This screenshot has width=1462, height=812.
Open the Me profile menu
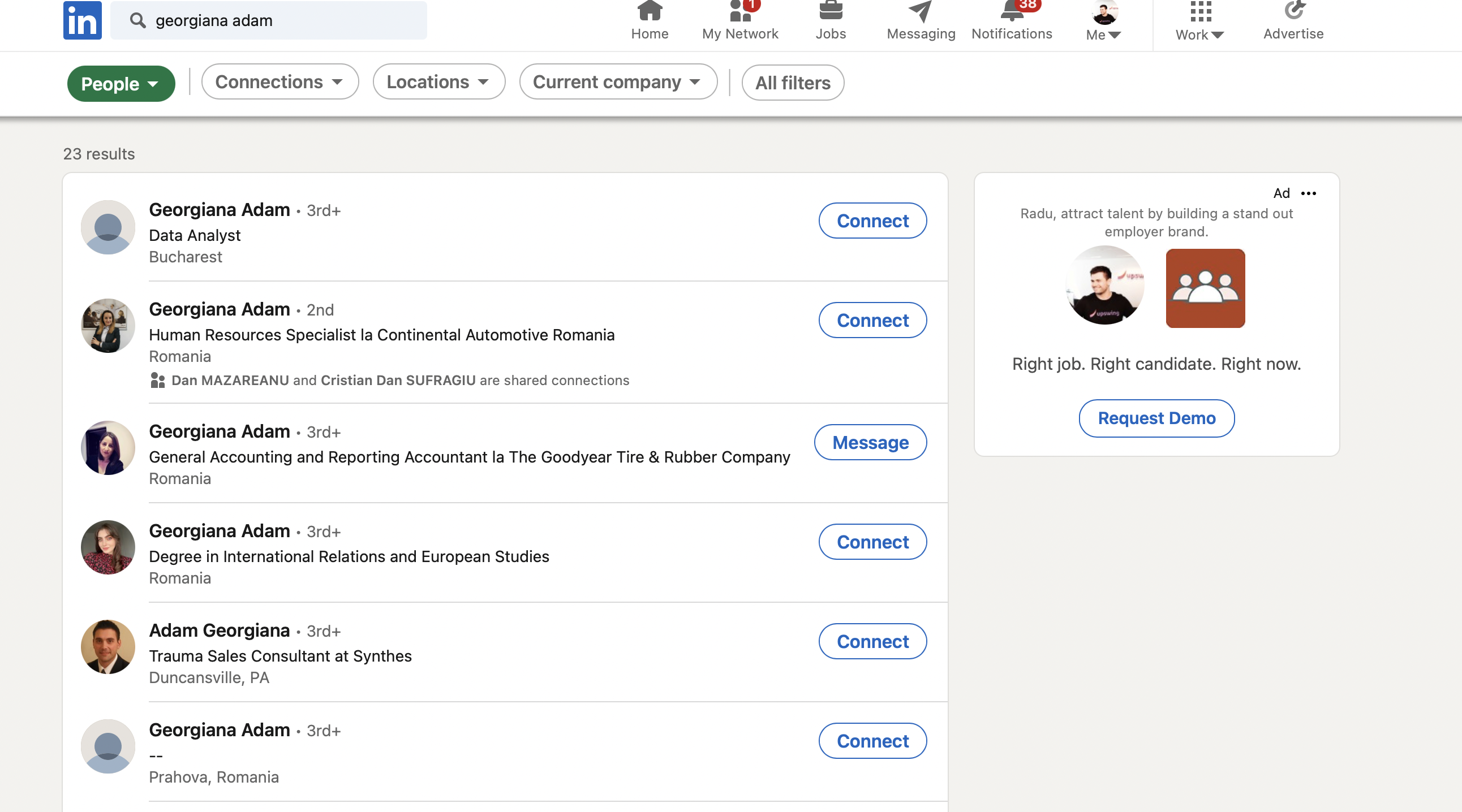pos(1103,21)
